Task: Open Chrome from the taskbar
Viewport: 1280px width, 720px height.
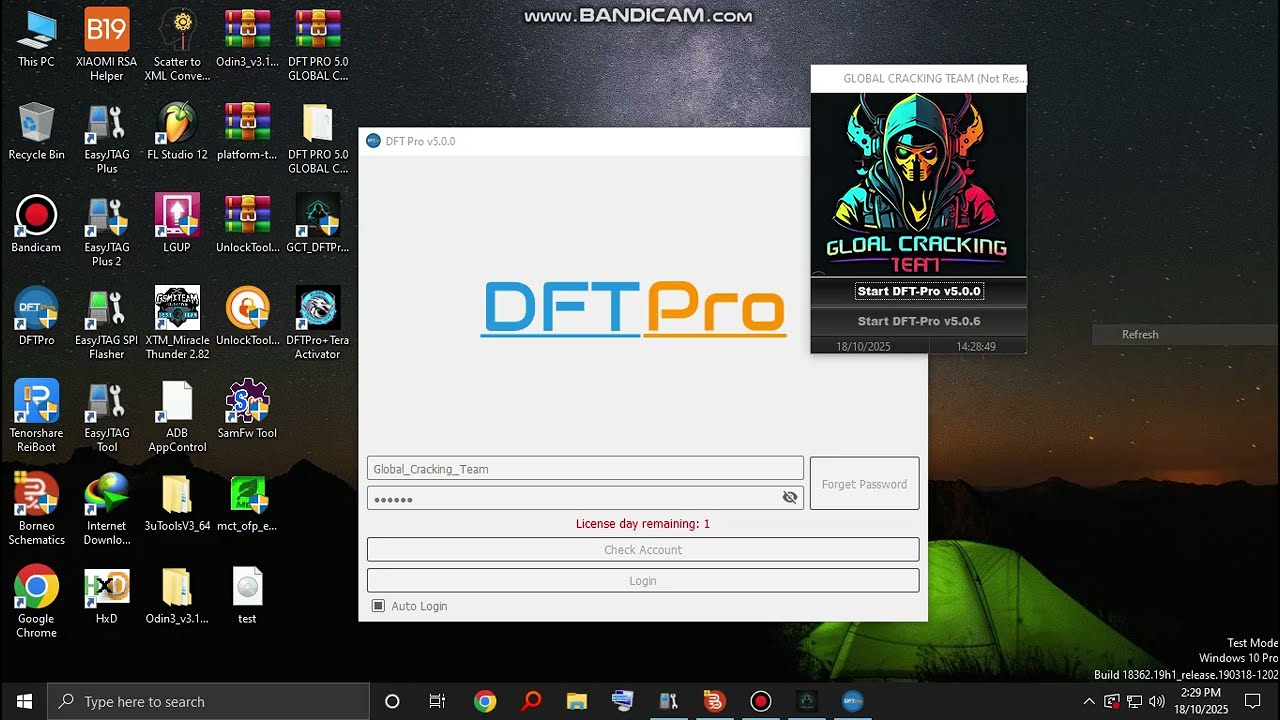Action: click(485, 701)
